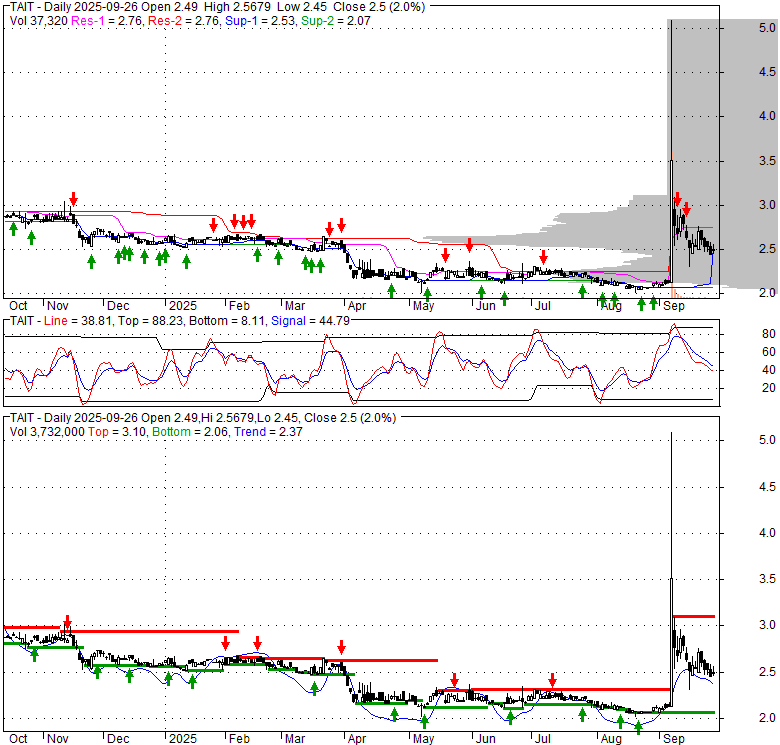Click the 4.0 price tick on bottom chart axis
This screenshot has height=745, width=780.
767,533
